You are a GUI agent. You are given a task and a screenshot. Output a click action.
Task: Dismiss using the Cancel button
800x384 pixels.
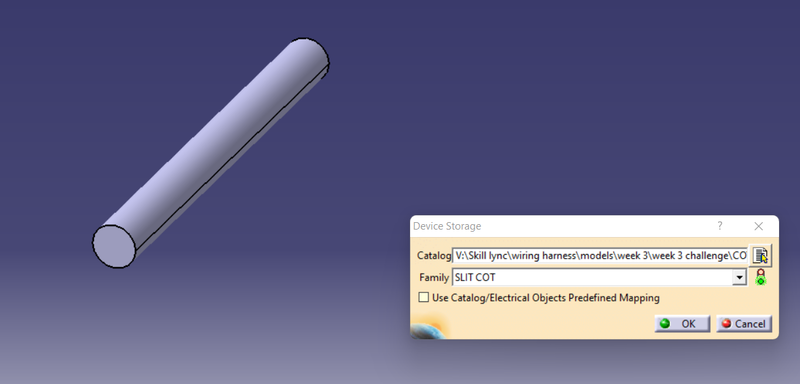[744, 324]
